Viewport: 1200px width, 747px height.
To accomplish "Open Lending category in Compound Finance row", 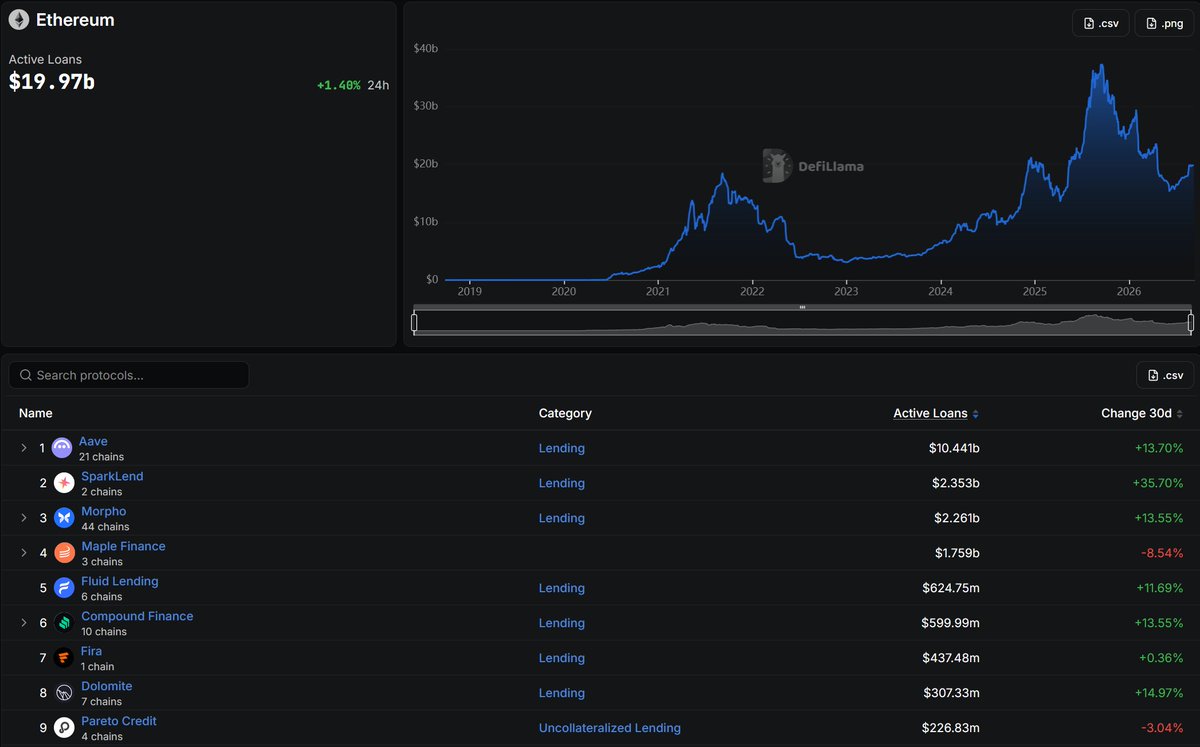I will click(x=562, y=623).
